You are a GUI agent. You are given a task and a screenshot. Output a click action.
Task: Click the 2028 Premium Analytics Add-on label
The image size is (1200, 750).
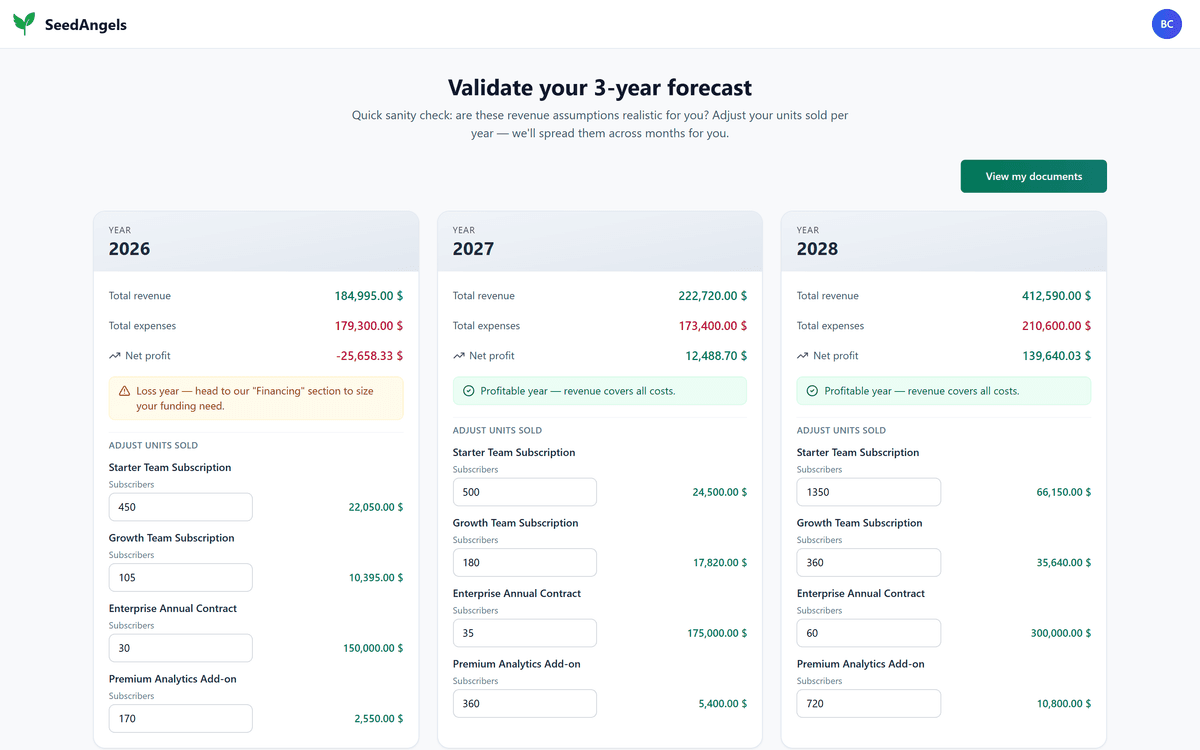(x=861, y=664)
